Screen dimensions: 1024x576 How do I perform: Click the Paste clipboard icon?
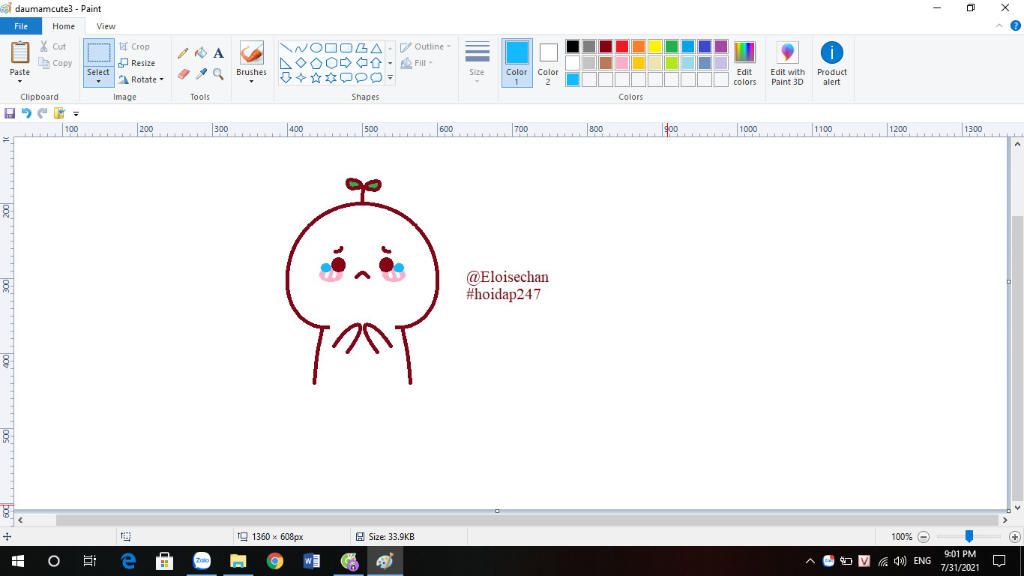[20, 53]
